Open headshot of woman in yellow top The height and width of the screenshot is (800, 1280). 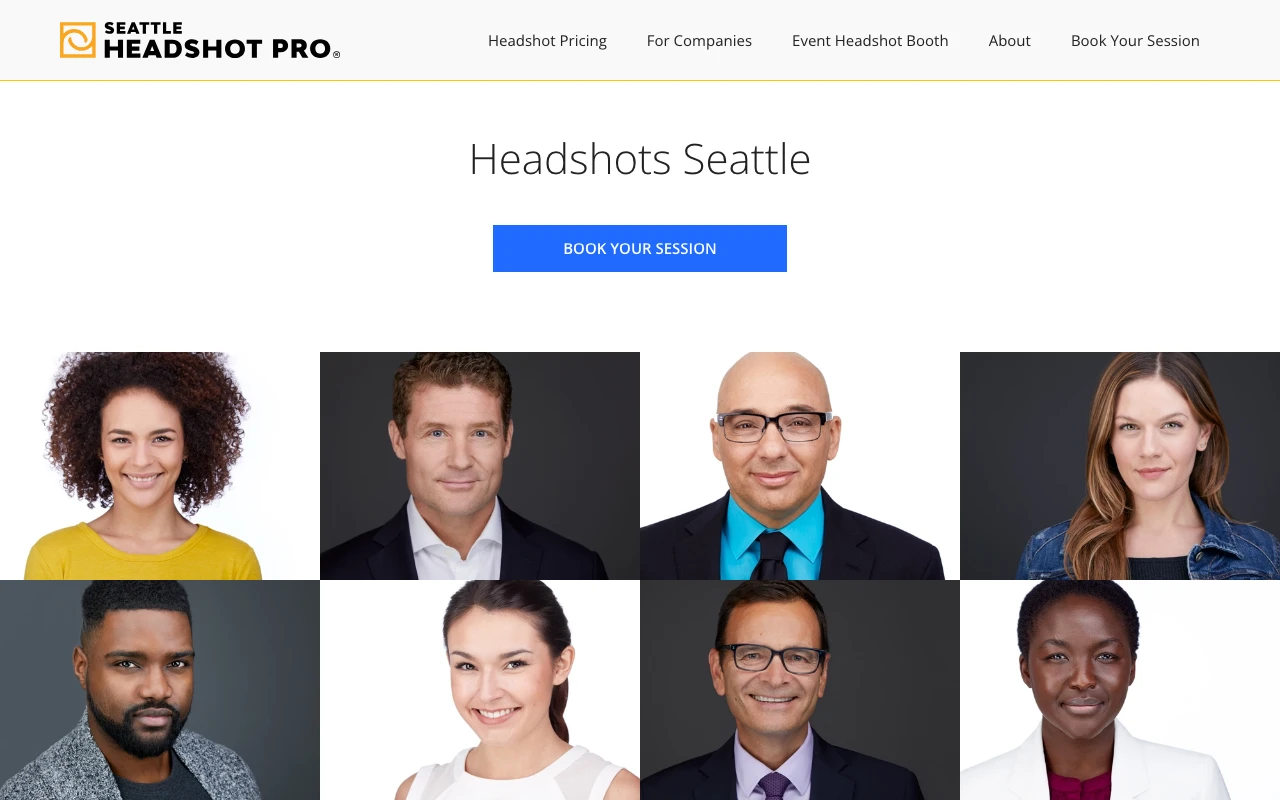(x=160, y=466)
